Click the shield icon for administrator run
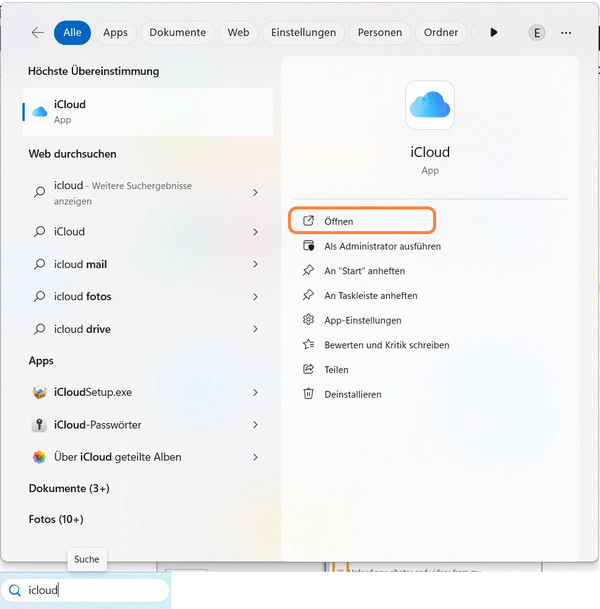This screenshot has height=609, width=600. point(308,246)
